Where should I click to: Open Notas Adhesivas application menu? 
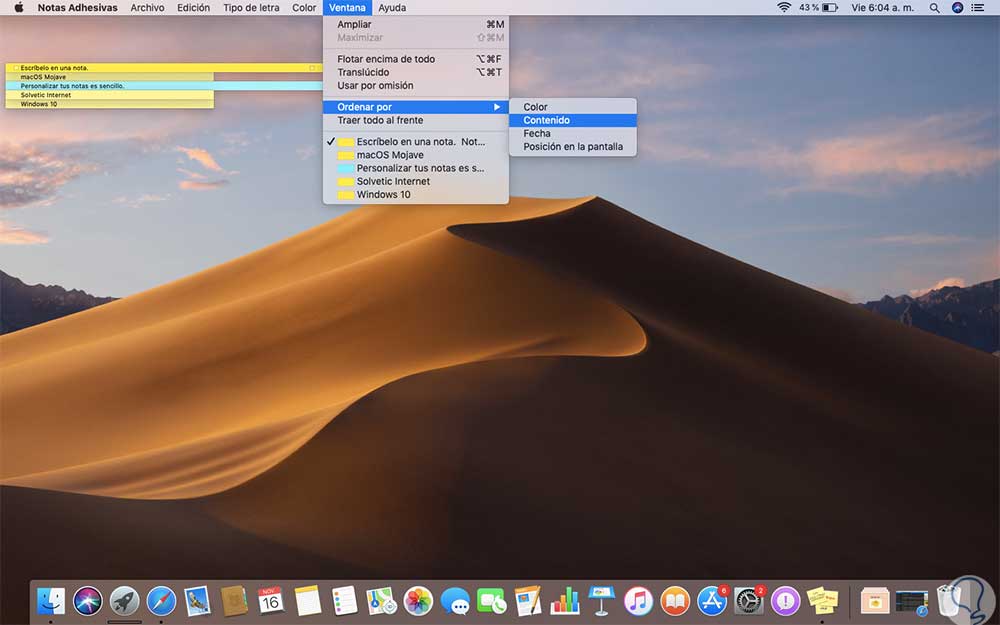78,8
